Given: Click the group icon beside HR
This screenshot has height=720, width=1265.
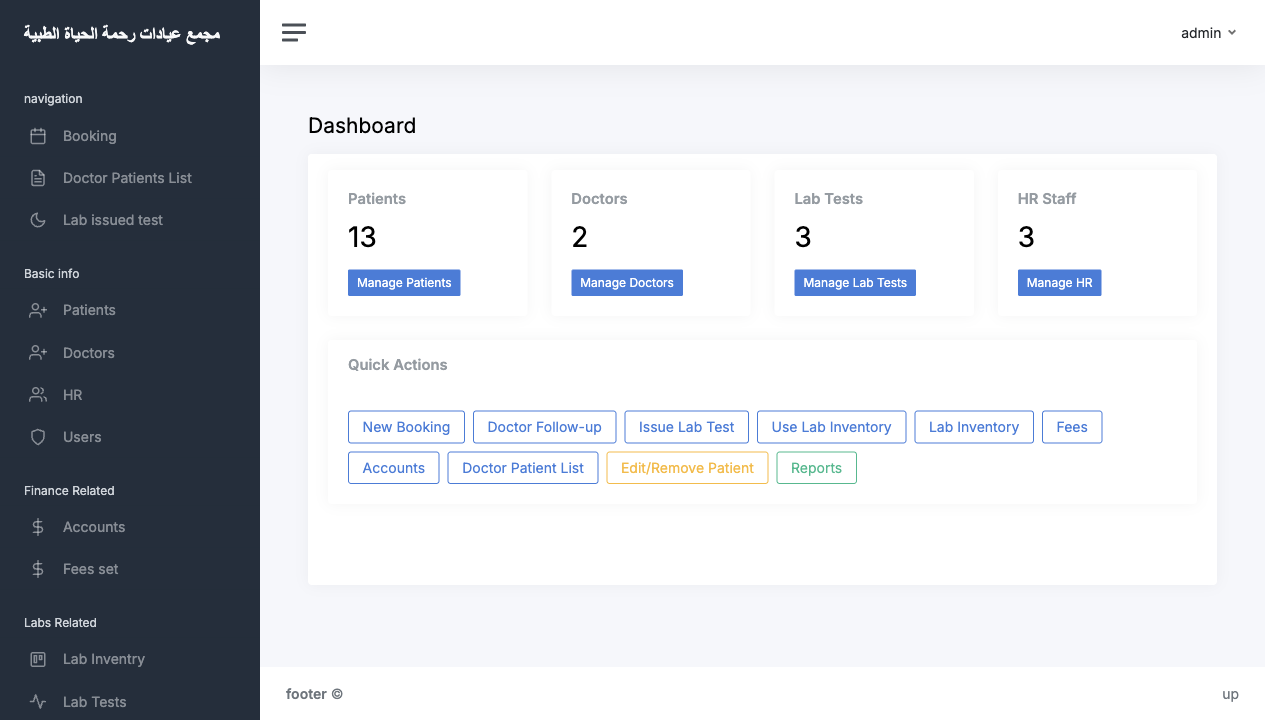Looking at the screenshot, I should pos(38,395).
